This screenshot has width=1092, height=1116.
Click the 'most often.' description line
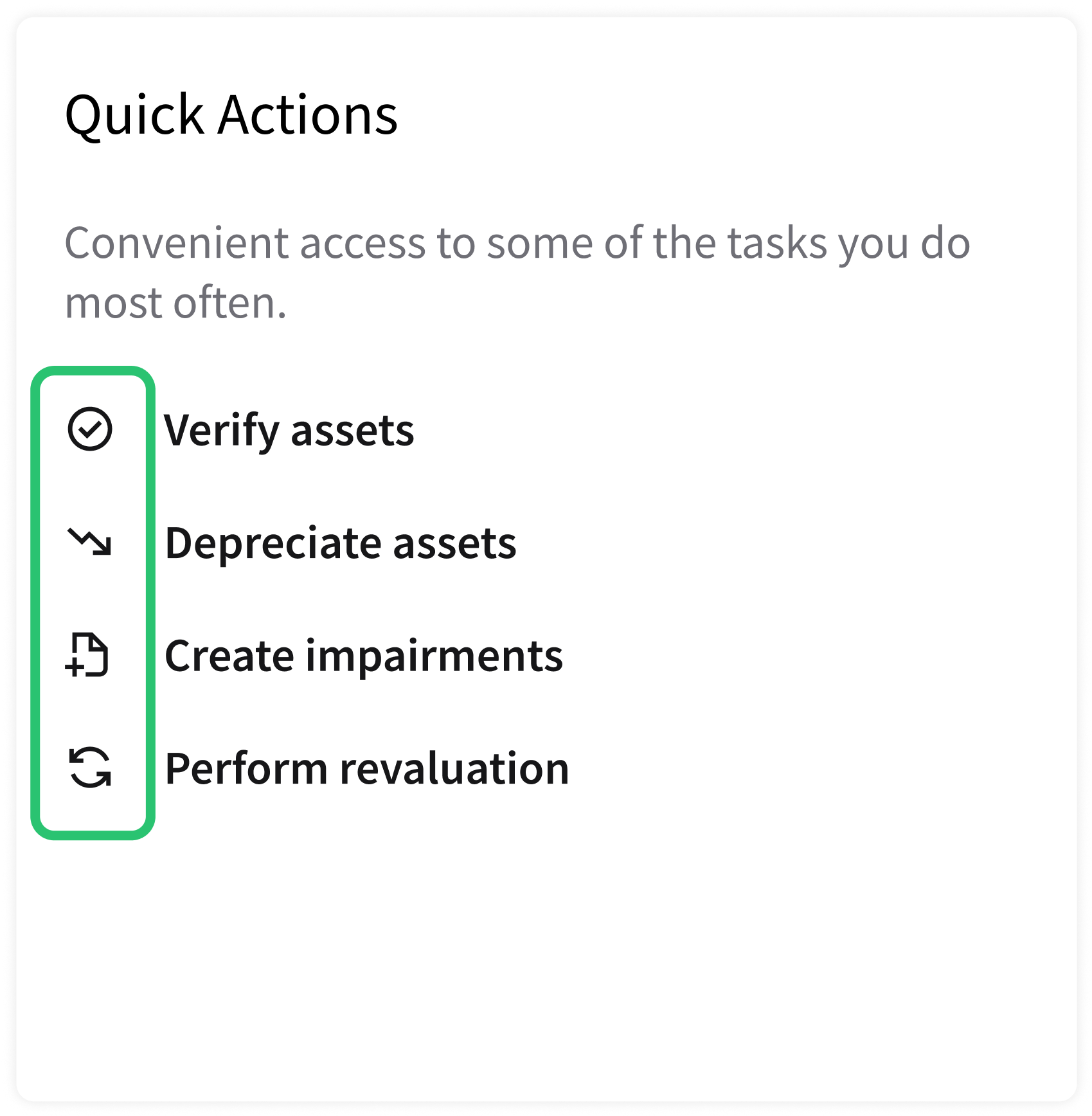175,302
